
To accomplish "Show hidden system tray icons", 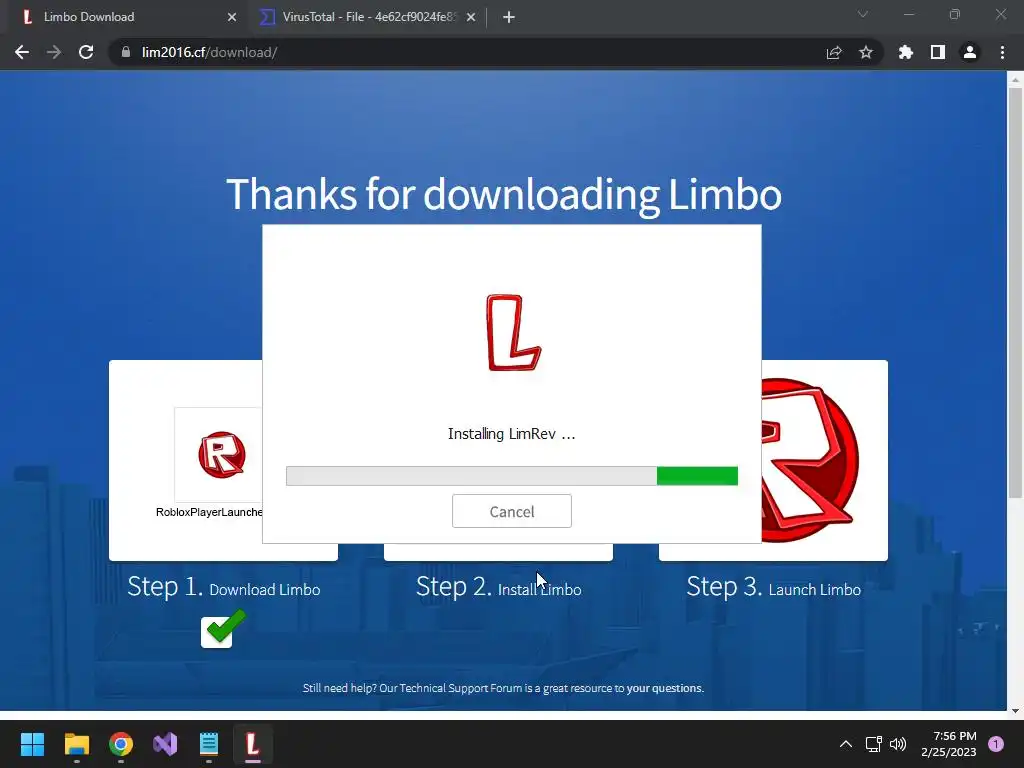I will pyautogui.click(x=846, y=744).
